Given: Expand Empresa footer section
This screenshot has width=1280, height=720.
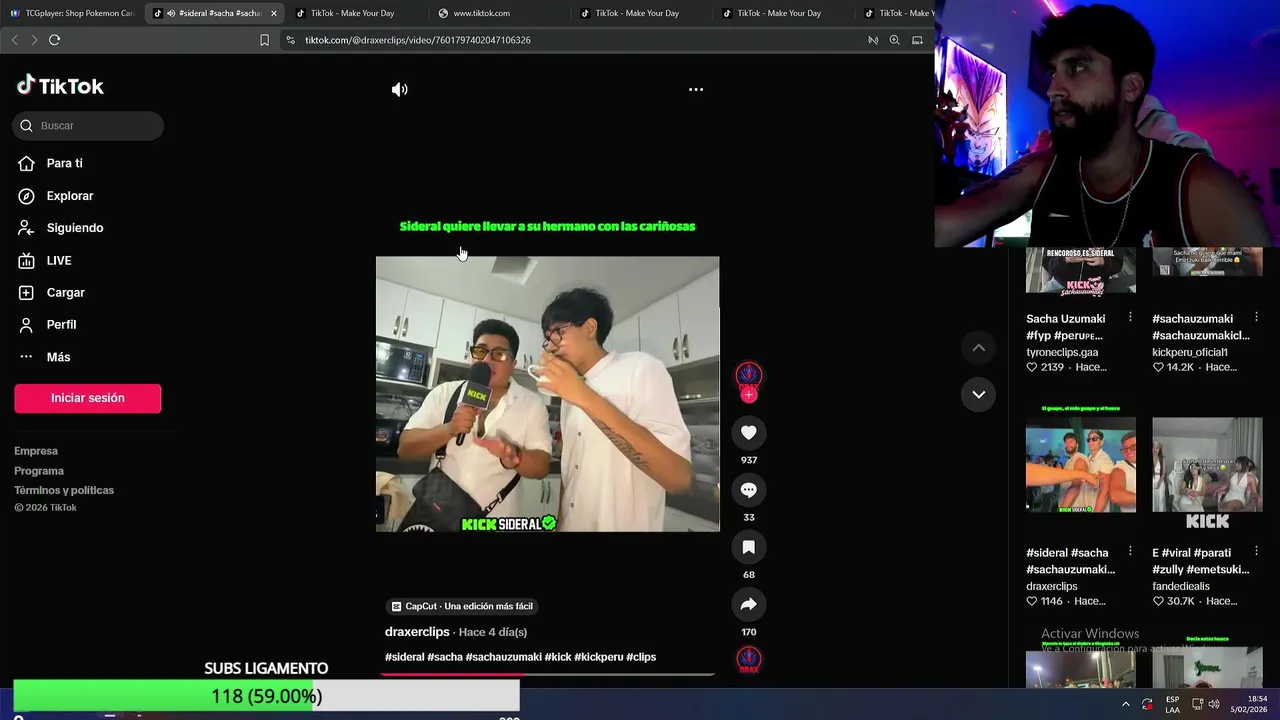Looking at the screenshot, I should 36,451.
